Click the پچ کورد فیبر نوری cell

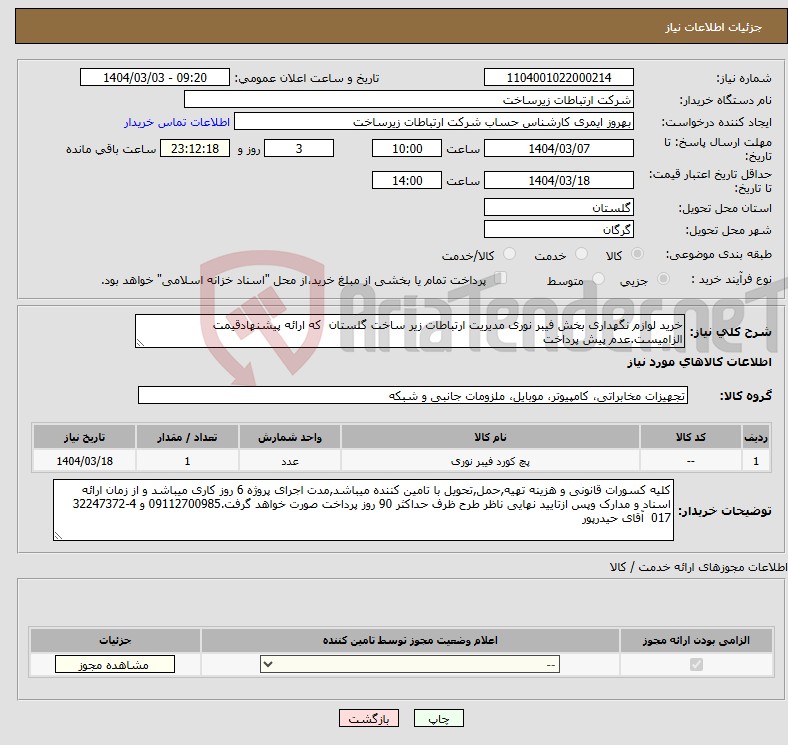[x=490, y=461]
